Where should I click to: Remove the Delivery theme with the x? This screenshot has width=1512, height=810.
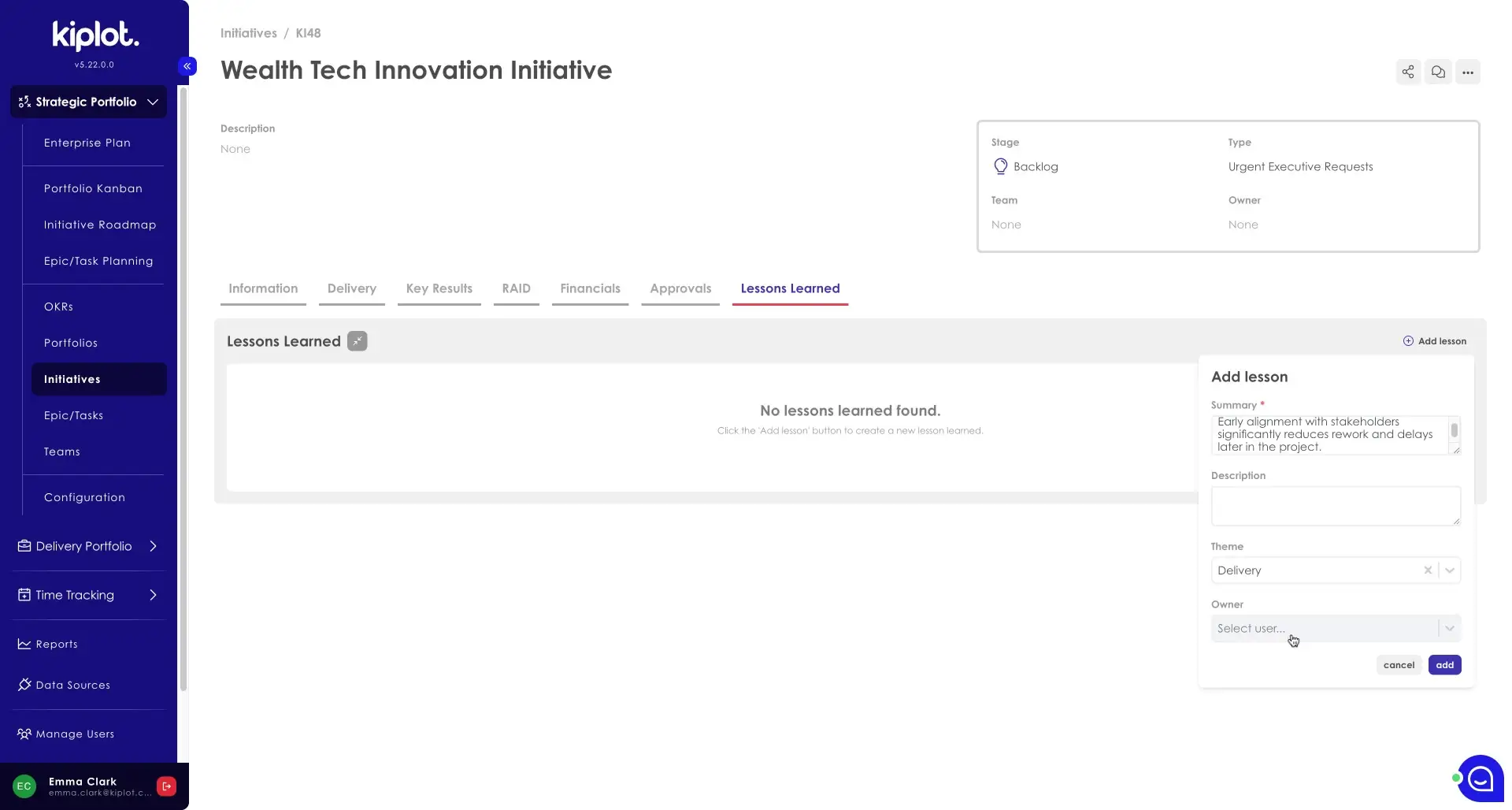point(1428,570)
